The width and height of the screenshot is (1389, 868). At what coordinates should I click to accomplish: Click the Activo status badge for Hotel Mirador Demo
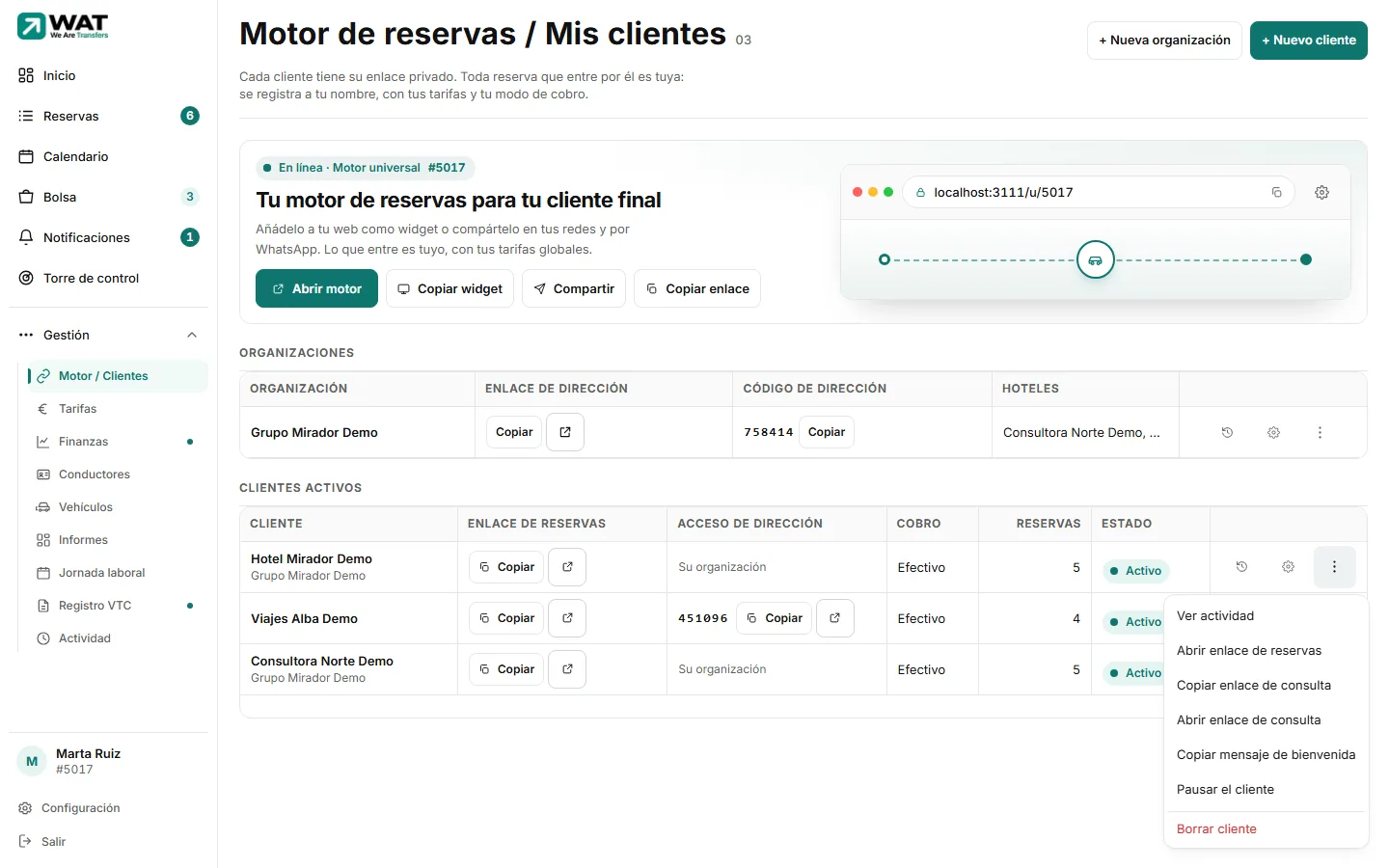(x=1136, y=571)
